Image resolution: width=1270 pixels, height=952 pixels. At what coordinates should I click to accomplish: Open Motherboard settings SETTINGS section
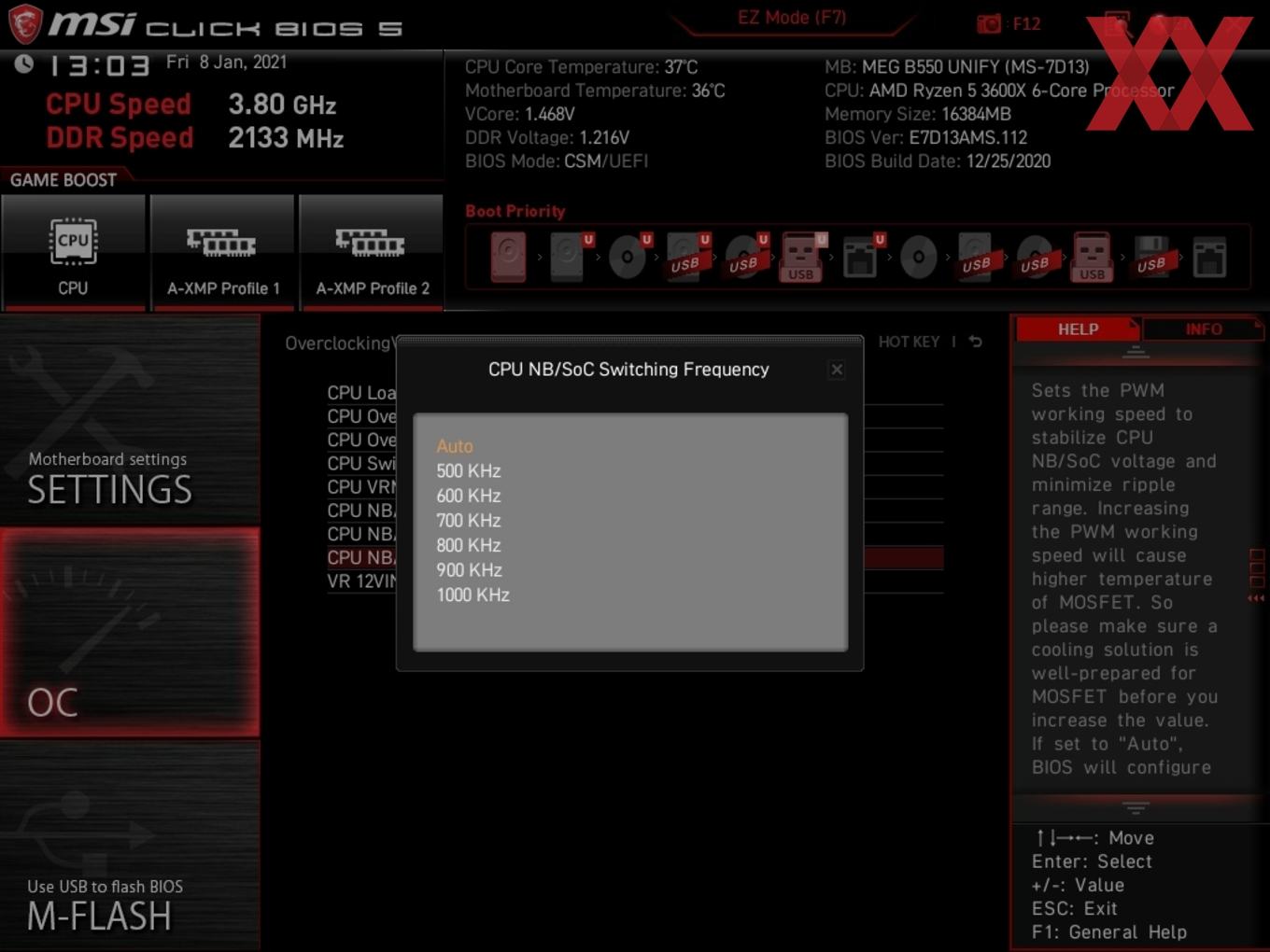[x=130, y=419]
